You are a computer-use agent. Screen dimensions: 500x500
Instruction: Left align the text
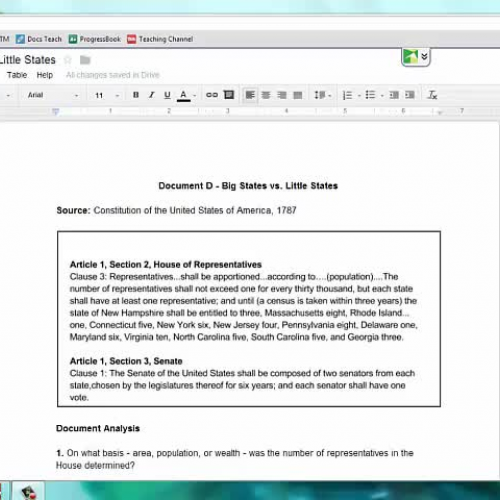click(250, 95)
